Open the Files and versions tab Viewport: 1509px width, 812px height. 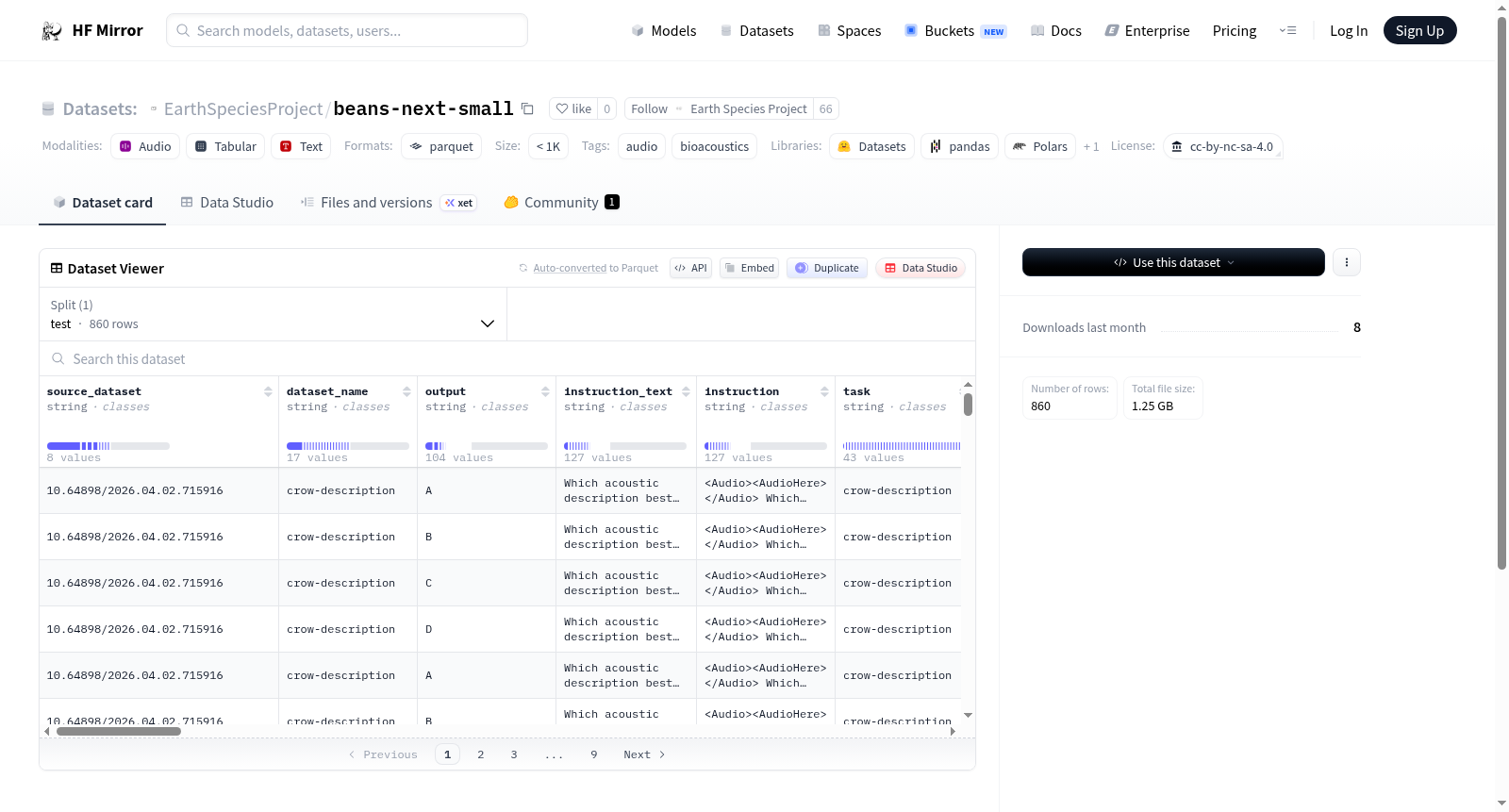389,202
